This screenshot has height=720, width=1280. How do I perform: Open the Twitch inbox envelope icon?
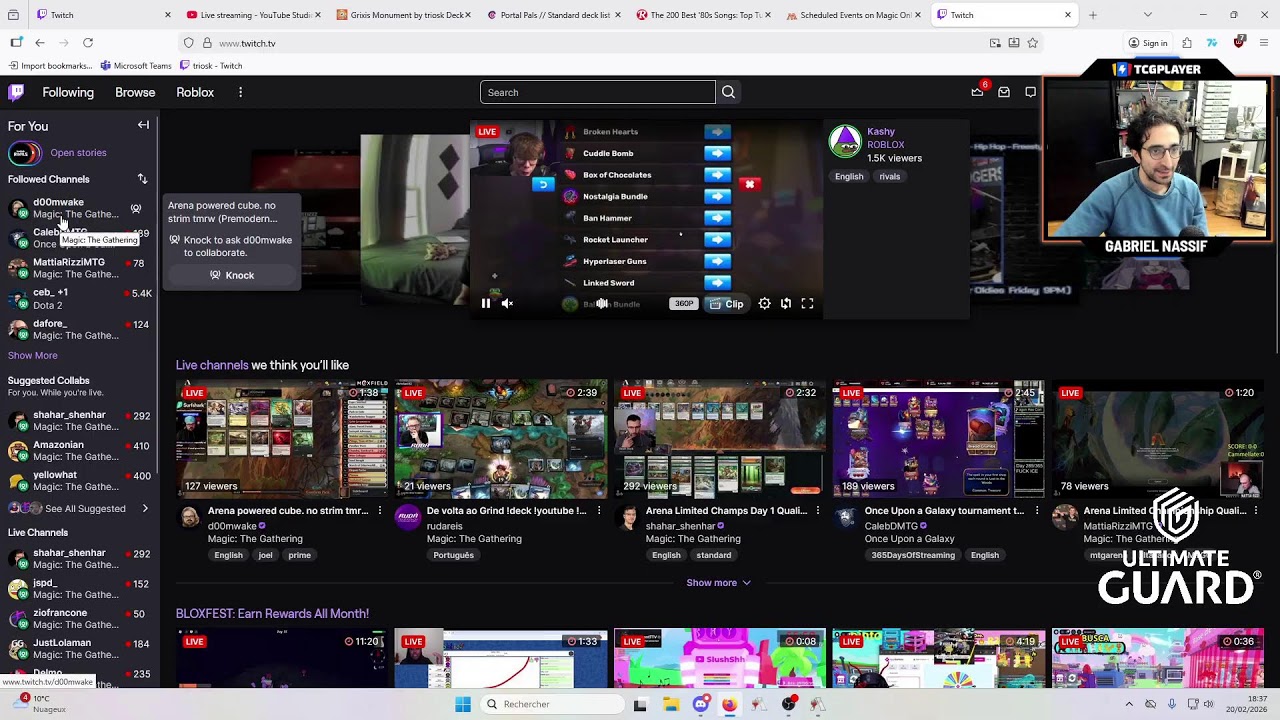(x=1004, y=92)
